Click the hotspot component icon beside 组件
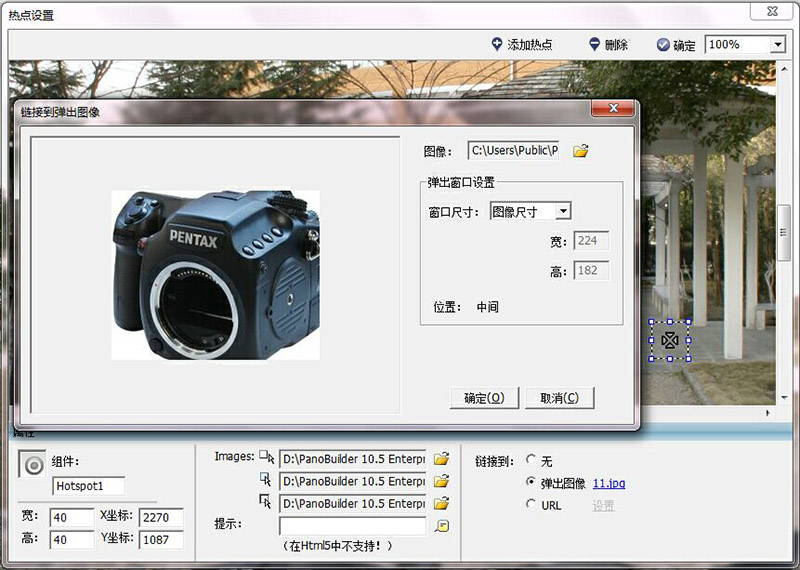The height and width of the screenshot is (570, 800). tap(33, 464)
